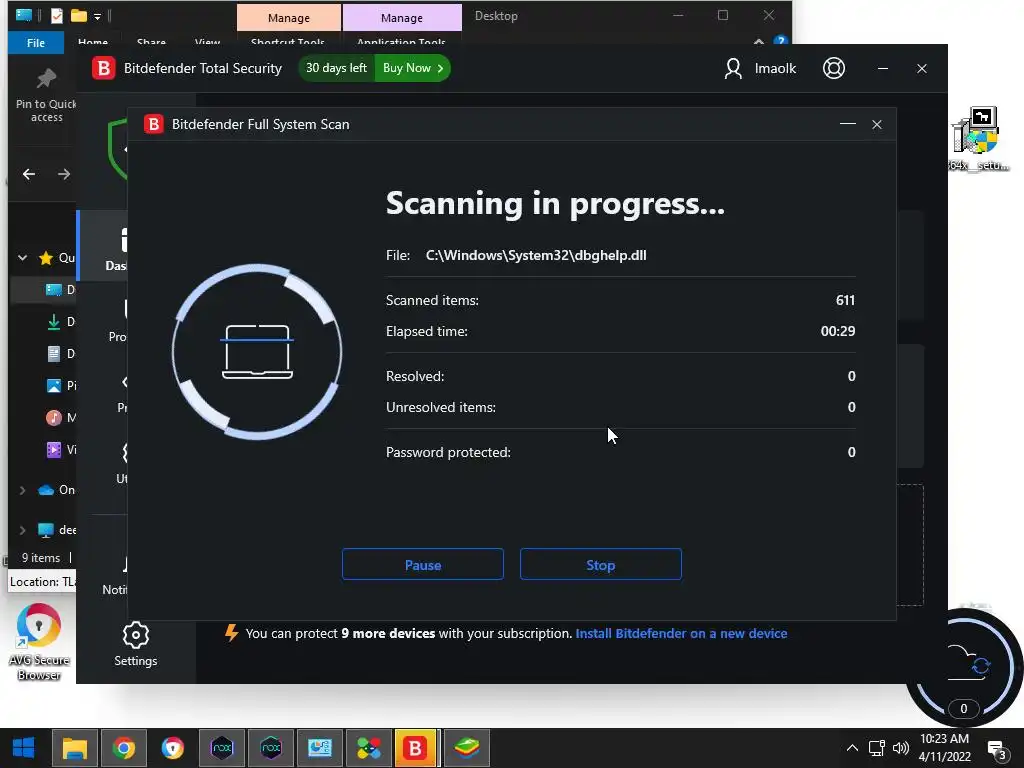
Task: Close the Full System Scan dialog
Action: coord(876,124)
